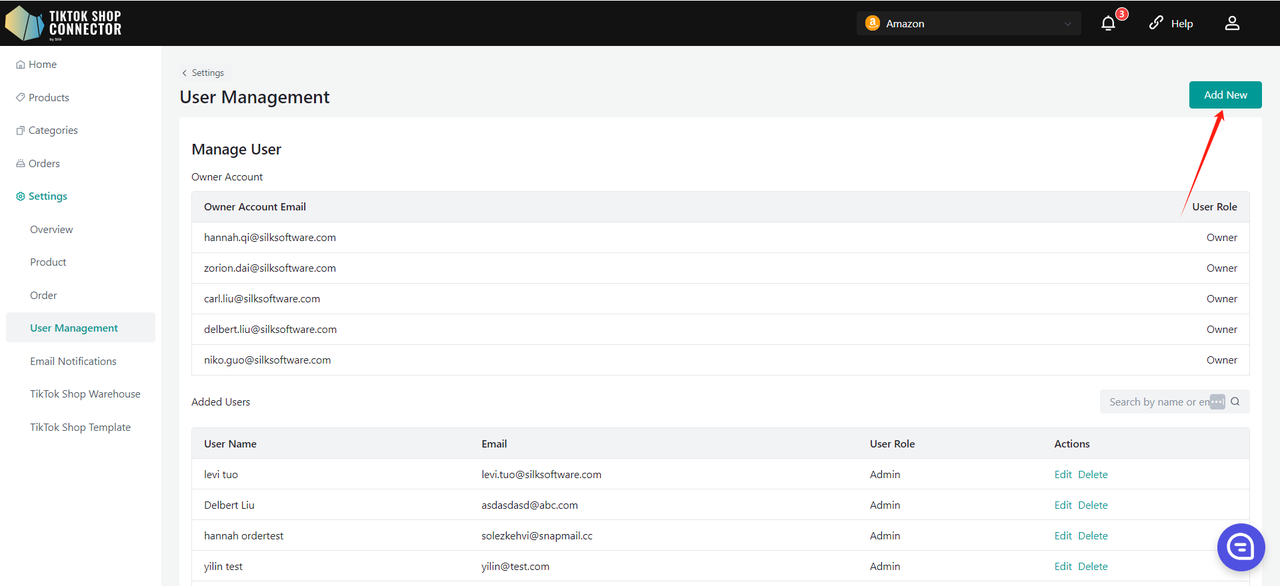This screenshot has width=1280, height=586.
Task: Open the Amazon store dropdown
Action: point(968,23)
